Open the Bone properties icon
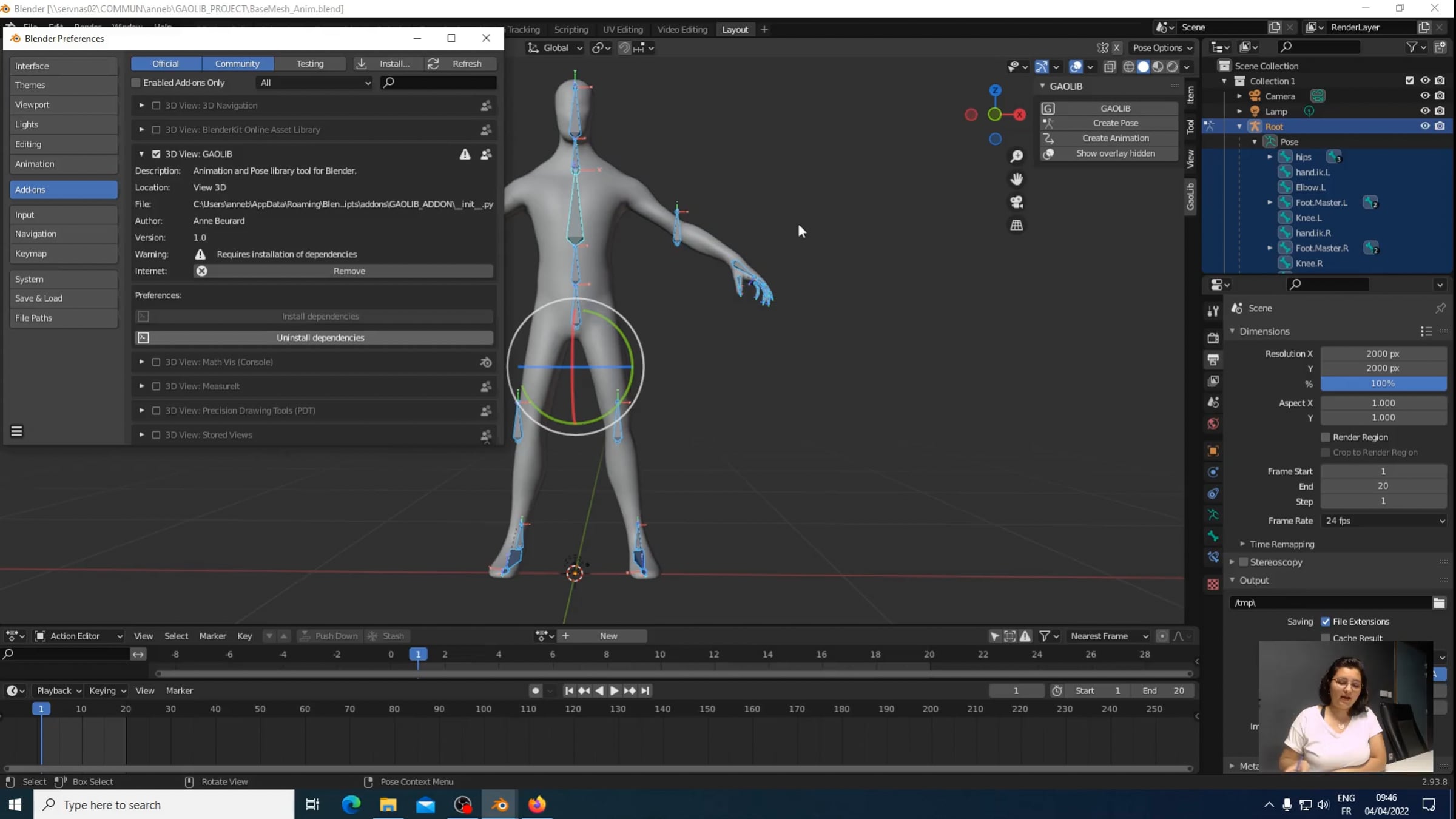The width and height of the screenshot is (1456, 819). [1213, 536]
